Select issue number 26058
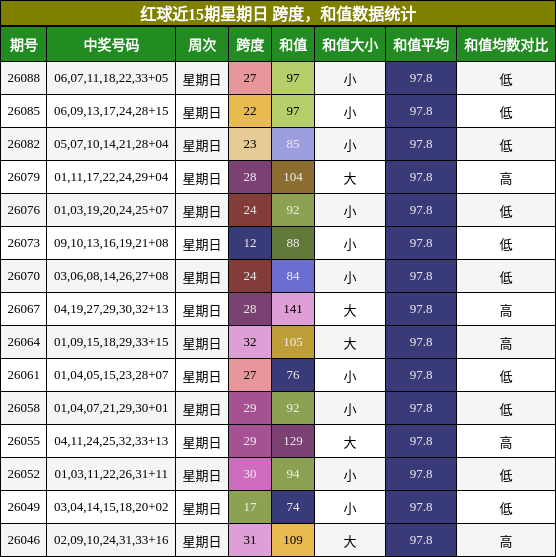The width and height of the screenshot is (556, 557). (x=23, y=408)
